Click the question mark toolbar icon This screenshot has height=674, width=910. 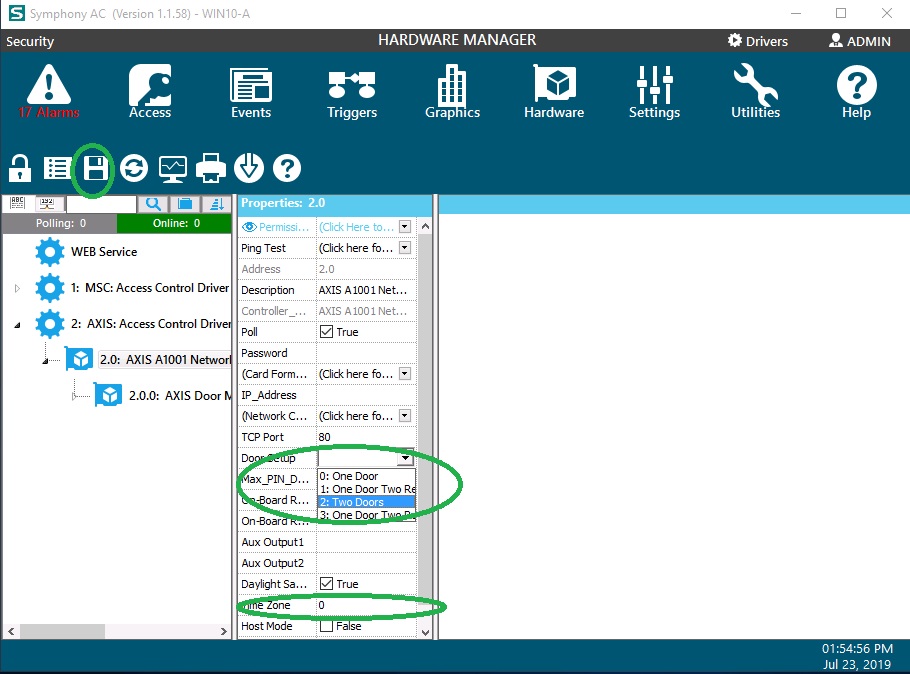click(x=287, y=168)
